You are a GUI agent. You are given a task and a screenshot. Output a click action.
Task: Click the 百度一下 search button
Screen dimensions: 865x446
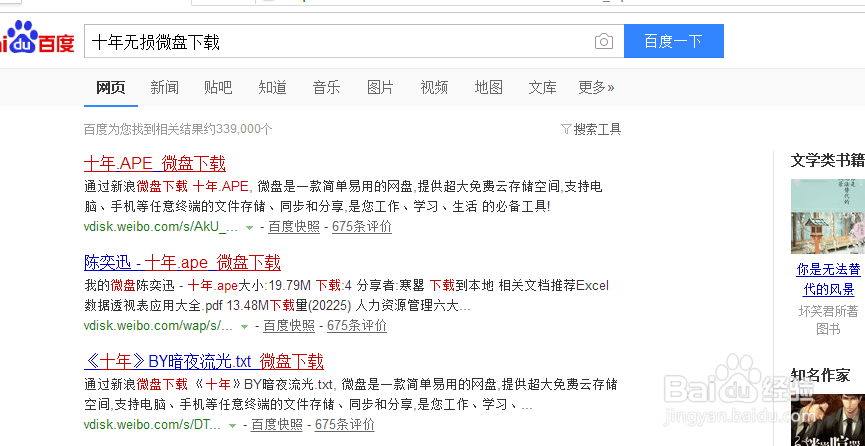tap(674, 41)
